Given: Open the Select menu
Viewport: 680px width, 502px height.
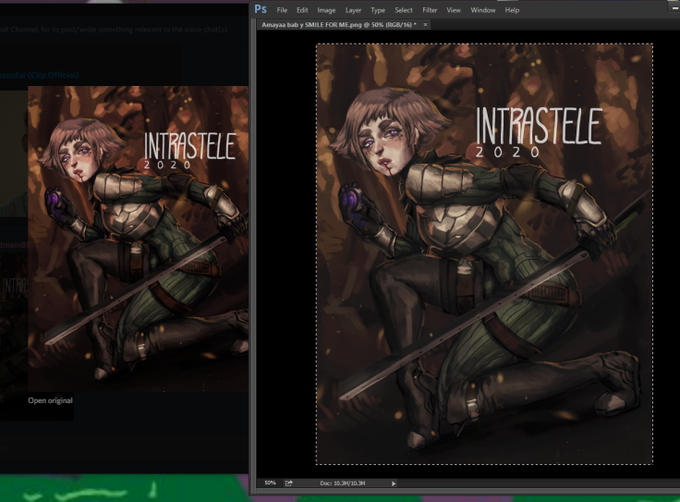Looking at the screenshot, I should pos(403,10).
